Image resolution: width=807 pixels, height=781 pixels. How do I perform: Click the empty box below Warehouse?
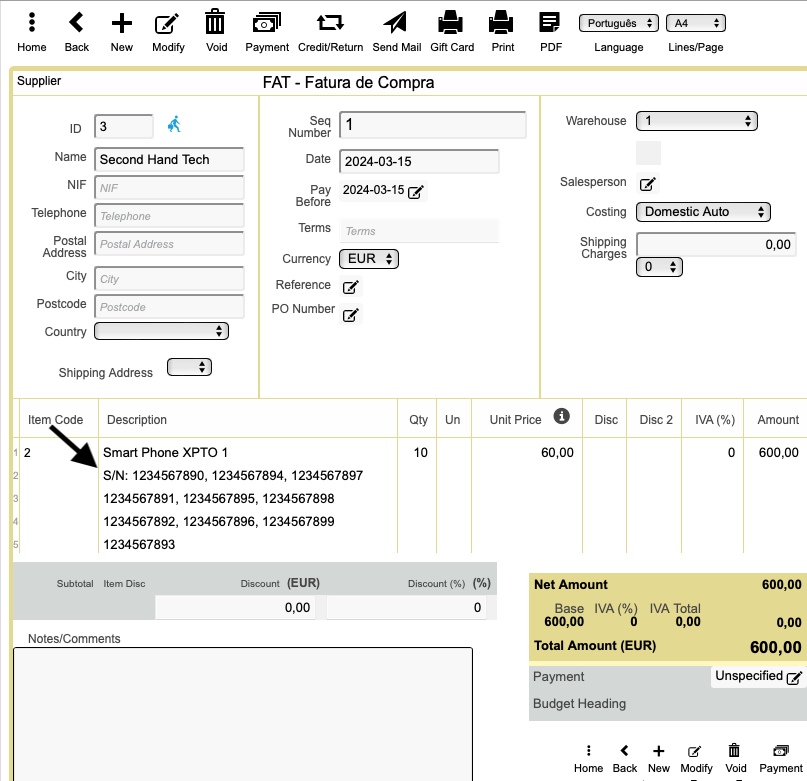[x=648, y=152]
